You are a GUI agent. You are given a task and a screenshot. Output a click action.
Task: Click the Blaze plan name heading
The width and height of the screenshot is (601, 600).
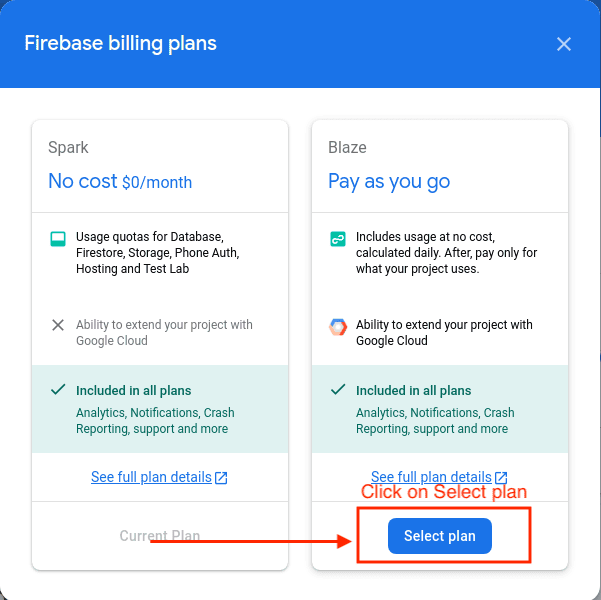pos(347,147)
